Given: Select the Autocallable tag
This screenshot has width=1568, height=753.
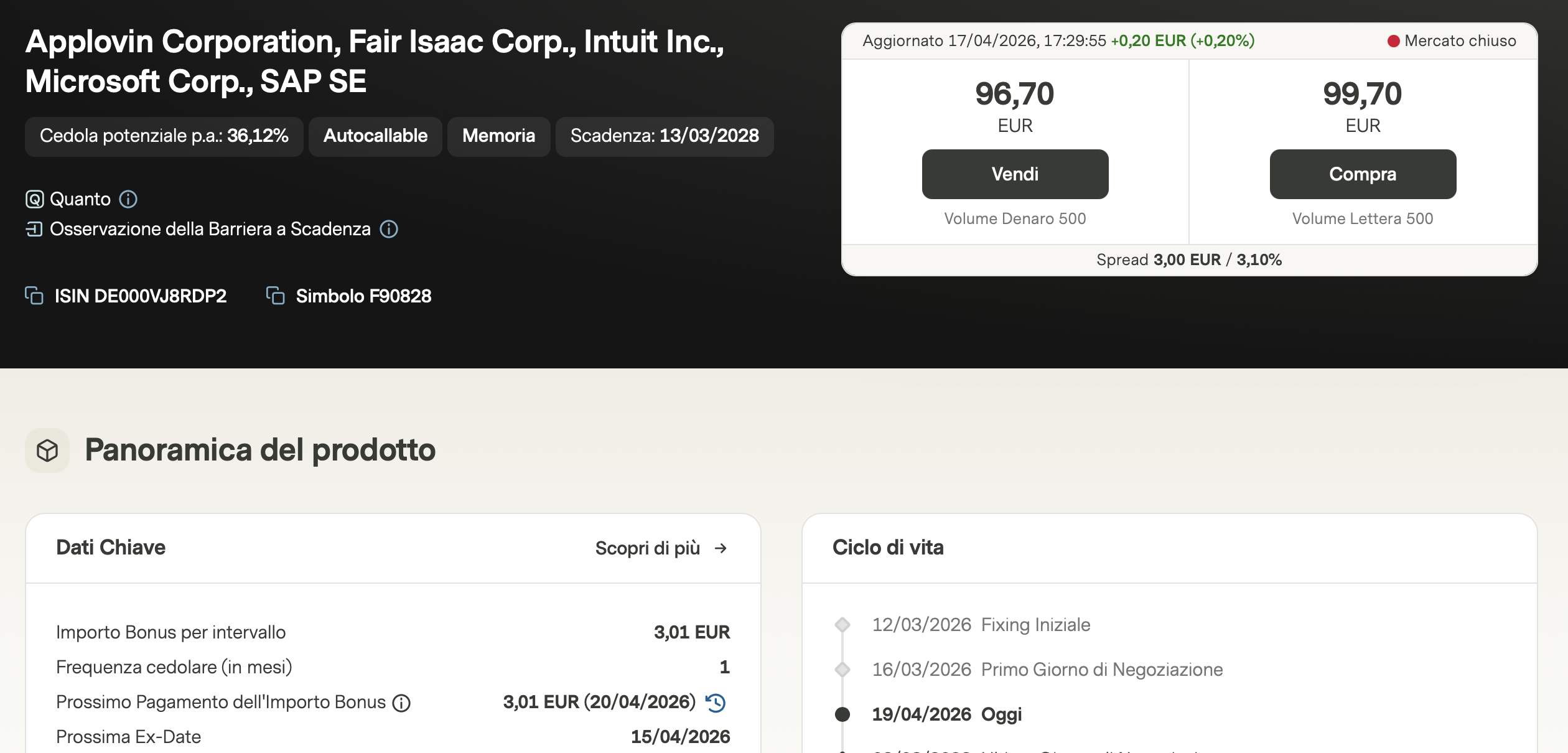Looking at the screenshot, I should pyautogui.click(x=375, y=136).
